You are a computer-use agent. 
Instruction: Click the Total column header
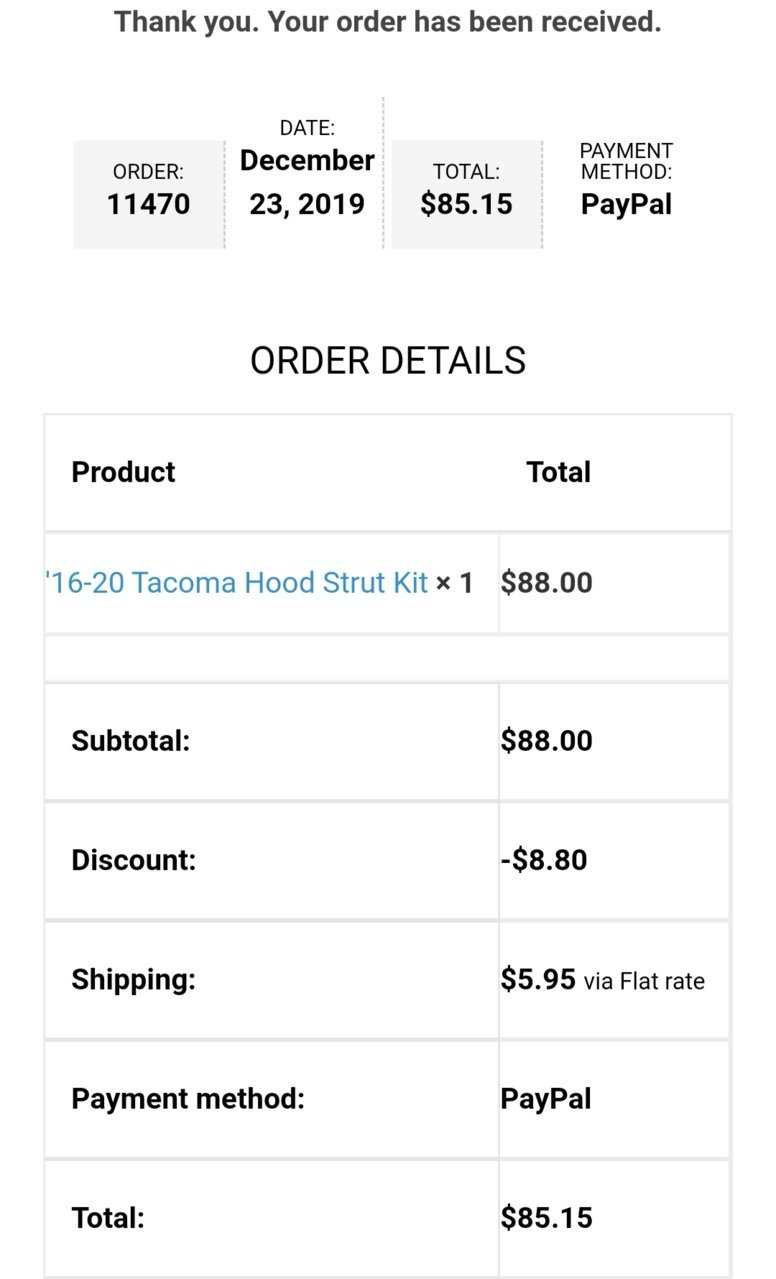559,472
